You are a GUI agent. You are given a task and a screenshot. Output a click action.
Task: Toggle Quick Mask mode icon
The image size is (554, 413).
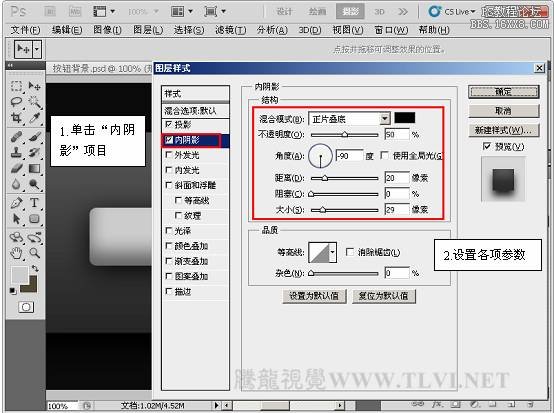pos(26,307)
